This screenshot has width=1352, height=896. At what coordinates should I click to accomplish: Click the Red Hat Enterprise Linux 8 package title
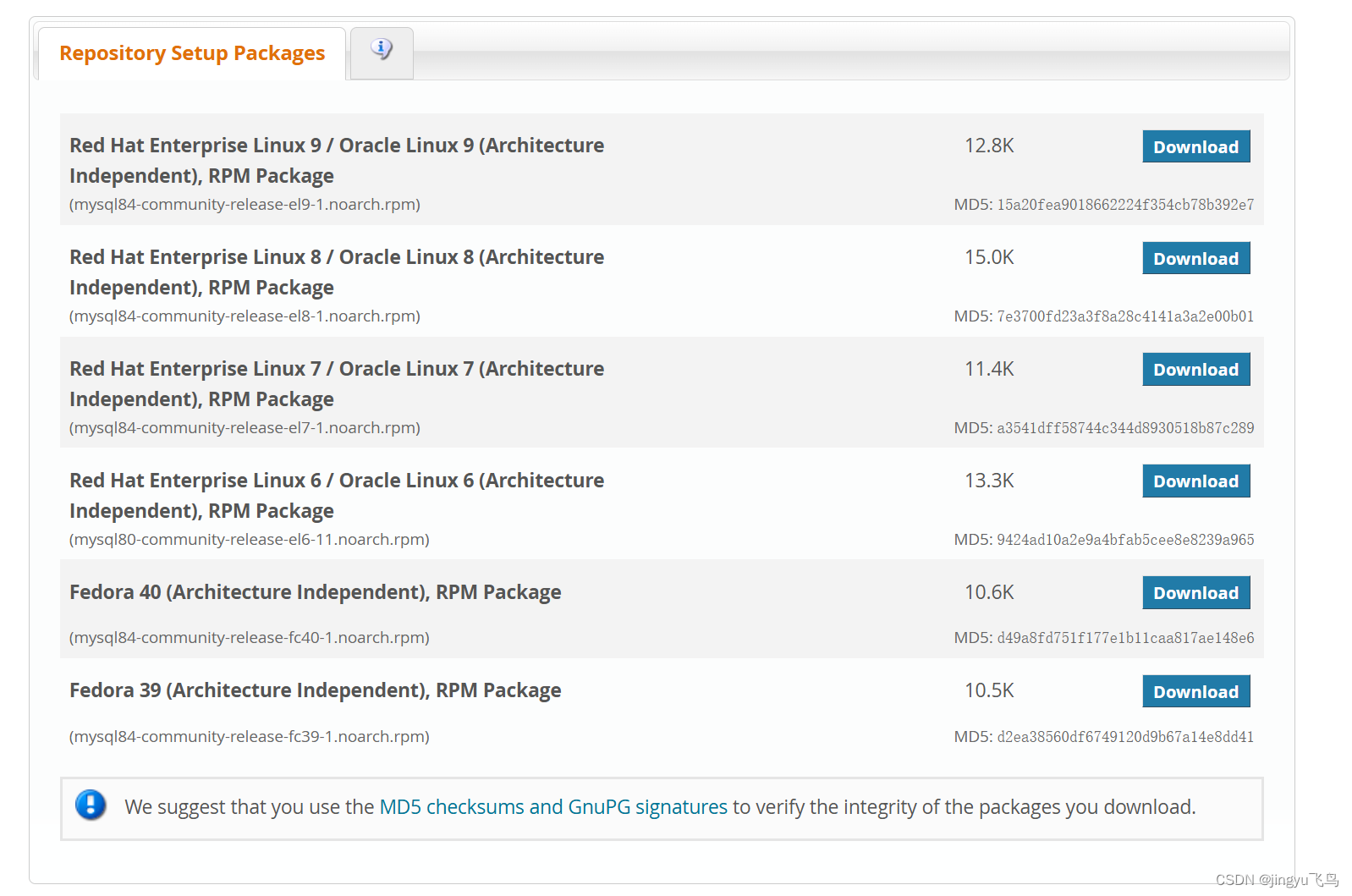point(337,272)
